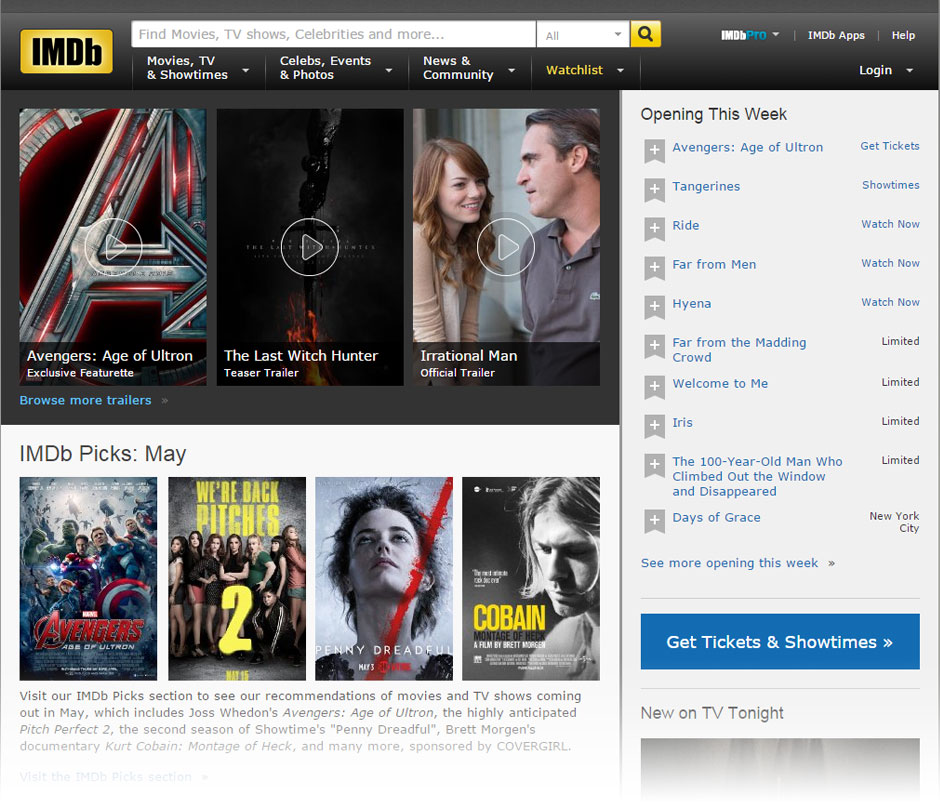The image size is (940, 810).
Task: Click the yellow search magnifier button
Action: [x=645, y=34]
